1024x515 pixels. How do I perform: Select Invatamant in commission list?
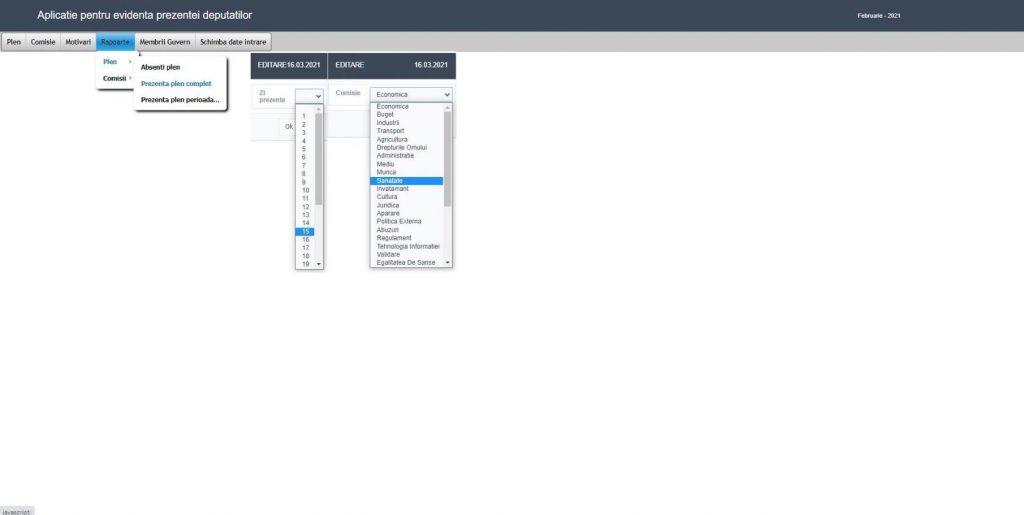[407, 189]
